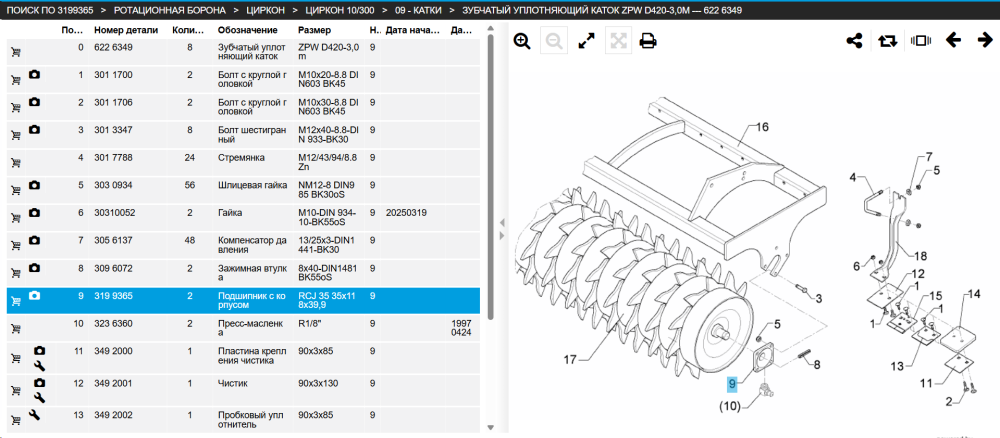Viewport: 1000px width, 438px height.
Task: Go to the previous diagram arrow
Action: (x=953, y=41)
